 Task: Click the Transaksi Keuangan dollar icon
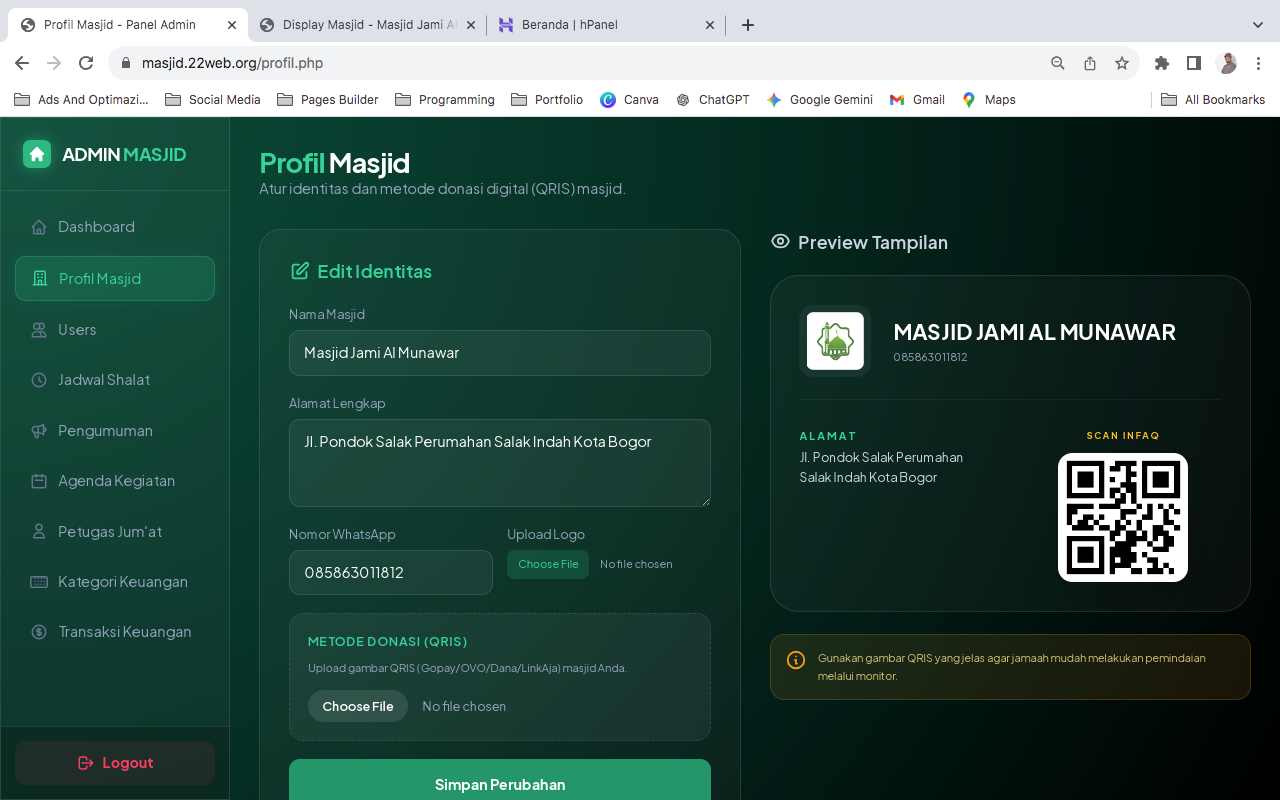(x=39, y=632)
